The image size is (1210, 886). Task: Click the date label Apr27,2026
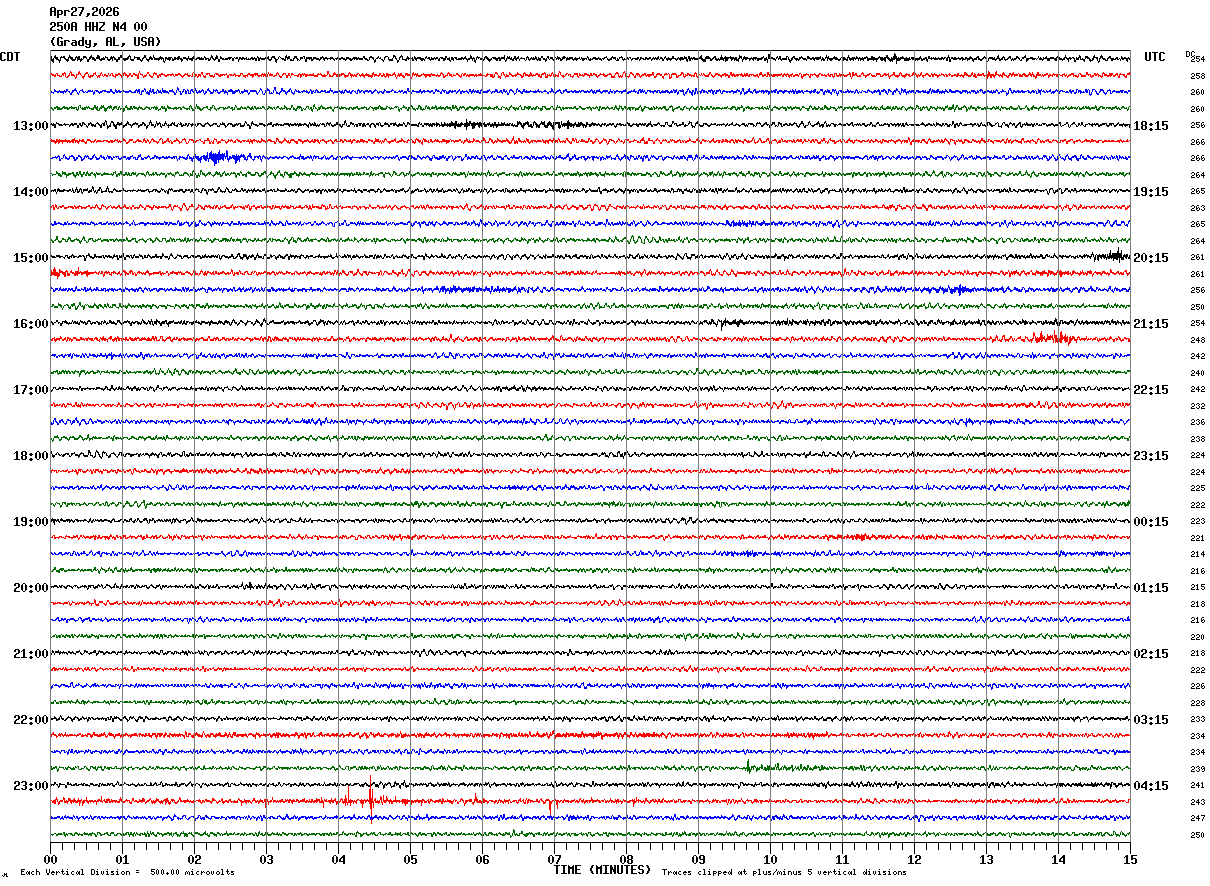coord(84,12)
